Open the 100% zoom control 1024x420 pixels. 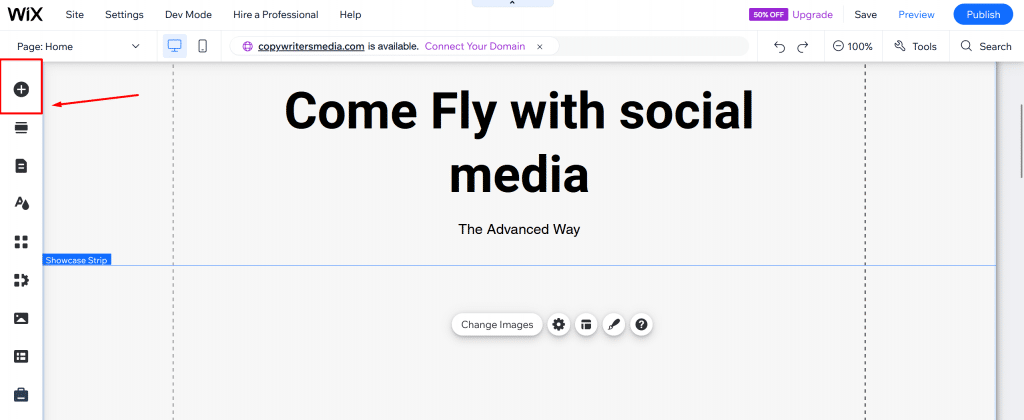click(x=852, y=46)
